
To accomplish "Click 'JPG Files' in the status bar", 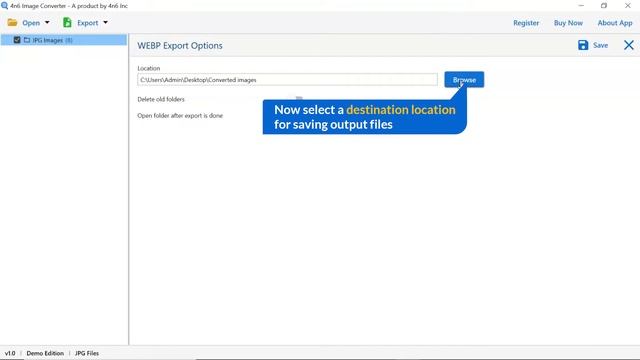I will click(87, 353).
